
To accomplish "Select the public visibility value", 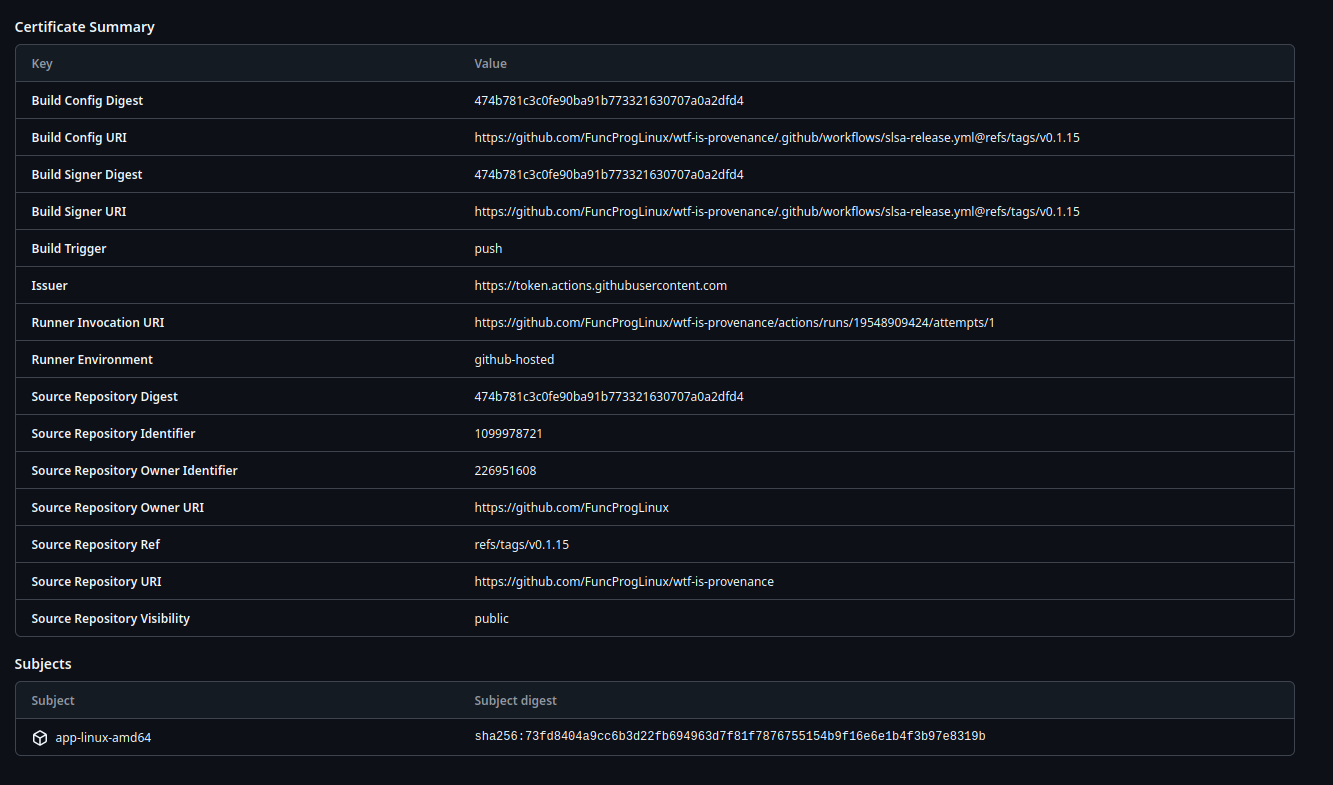I will [x=491, y=619].
